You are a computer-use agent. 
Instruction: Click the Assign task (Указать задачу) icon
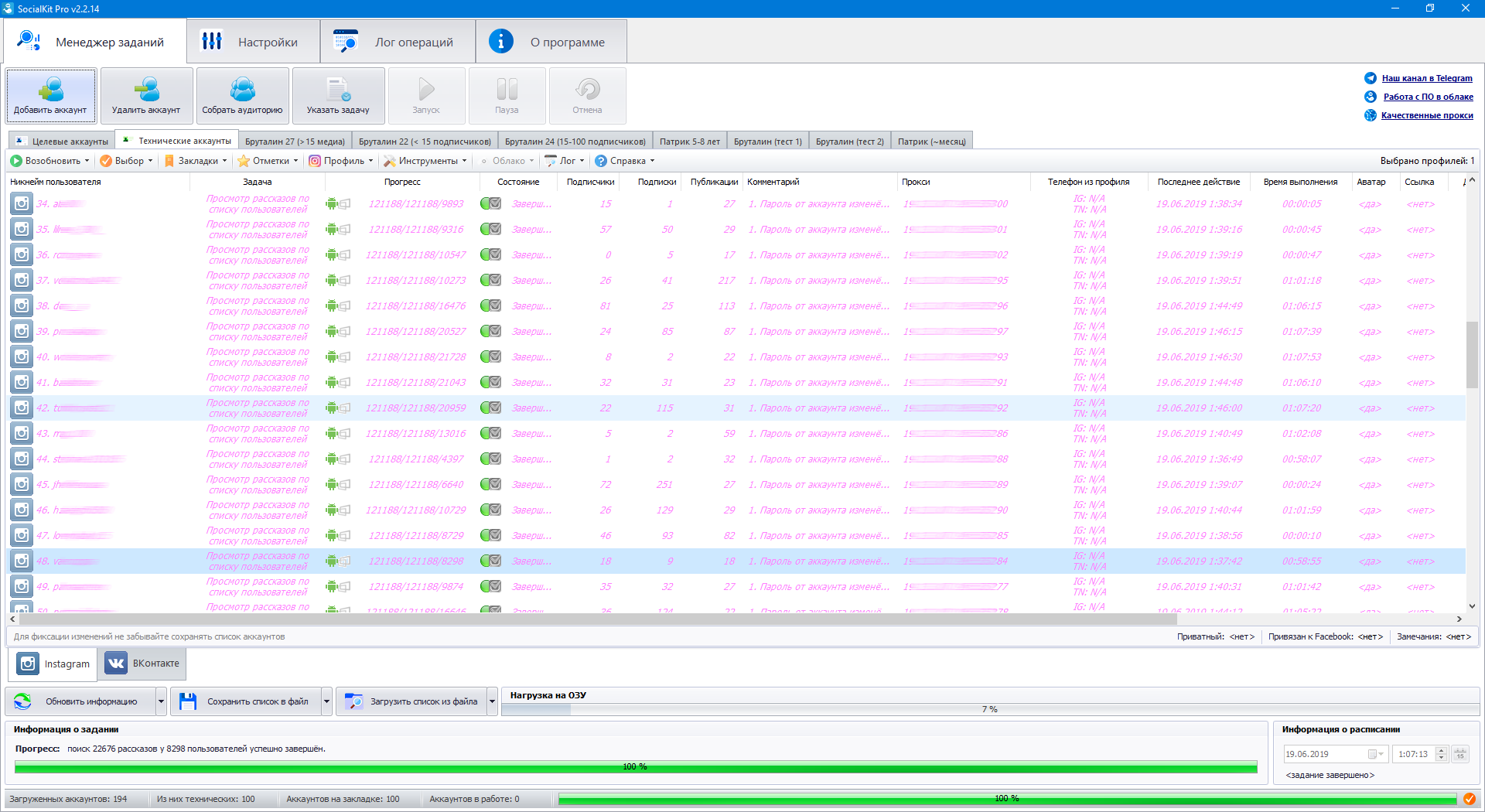click(338, 96)
